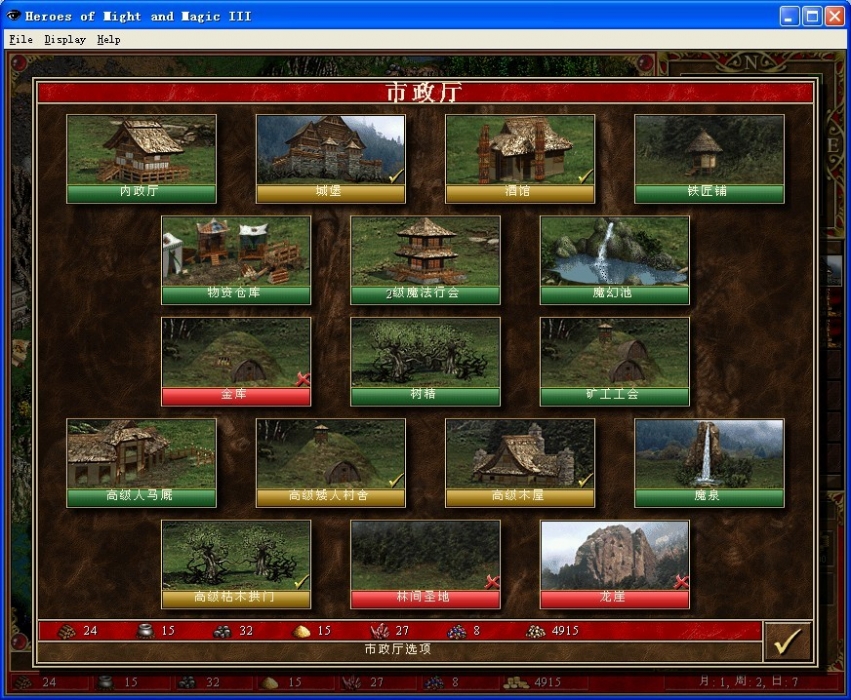This screenshot has width=851, height=700.
Task: Select the 高级枯木拱门 building tile
Action: (236, 564)
